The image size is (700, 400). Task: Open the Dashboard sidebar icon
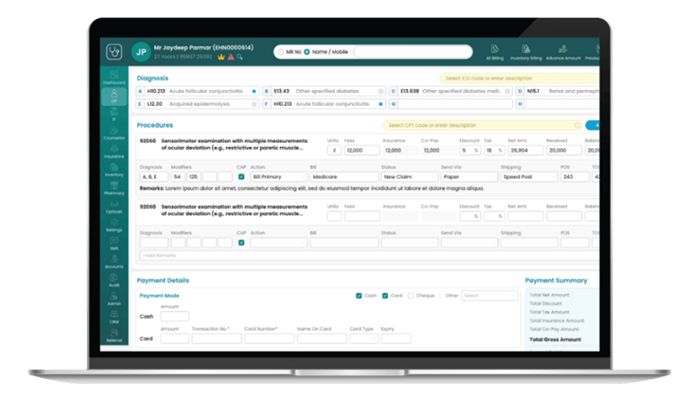114,77
